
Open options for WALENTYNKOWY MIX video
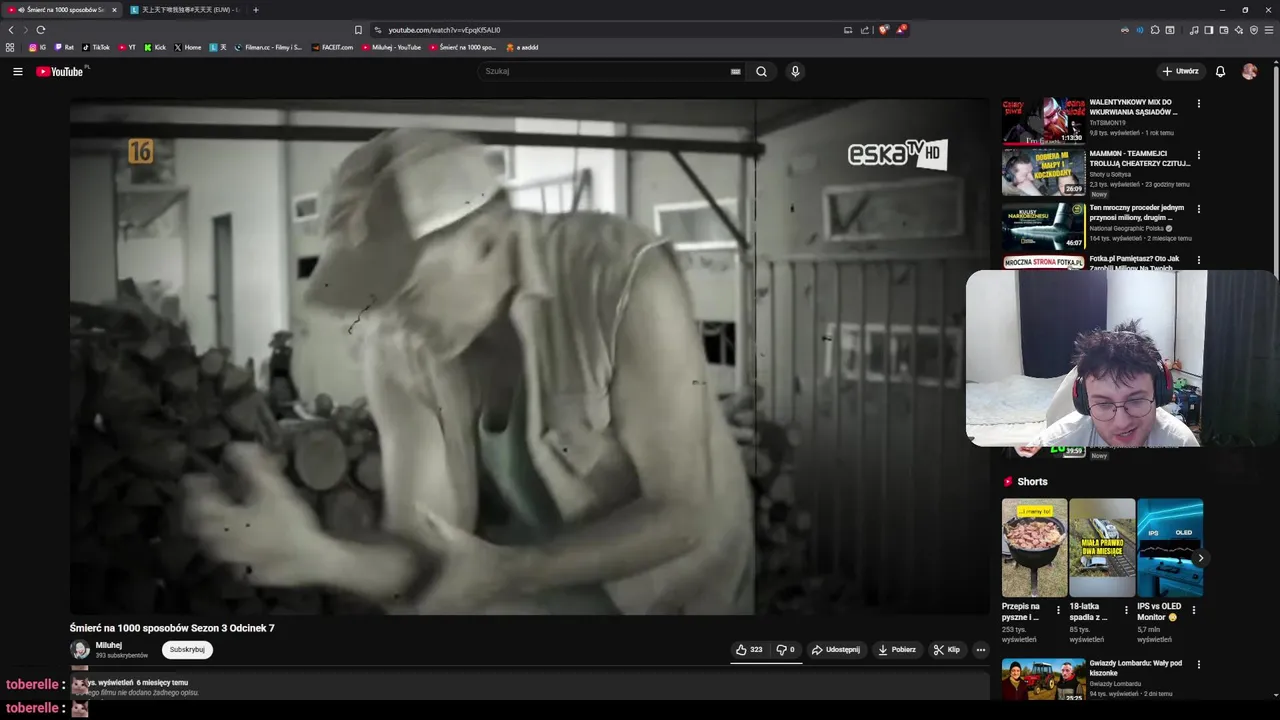pos(1198,103)
